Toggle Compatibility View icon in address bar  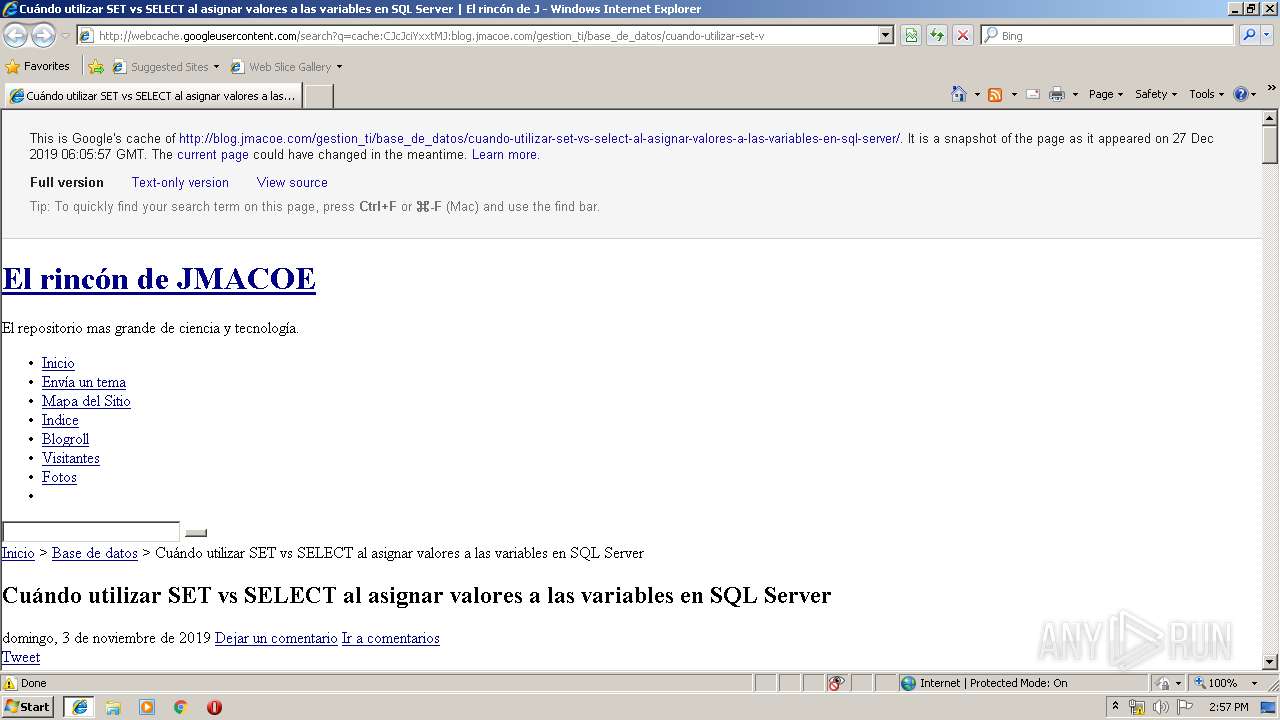tap(911, 35)
